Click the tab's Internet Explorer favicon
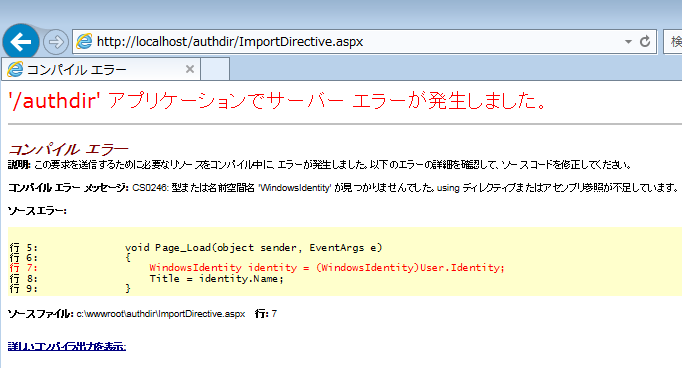This screenshot has height=368, width=682. [x=15, y=69]
